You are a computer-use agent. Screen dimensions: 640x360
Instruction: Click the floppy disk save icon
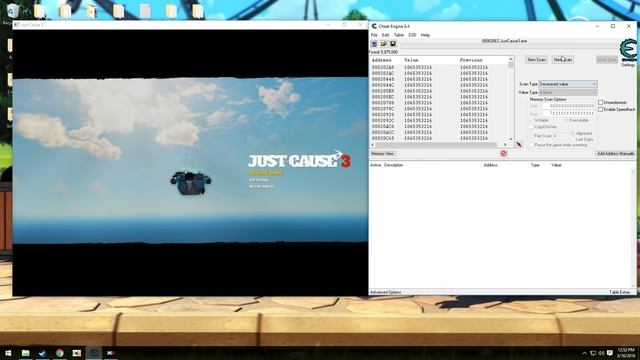[393, 44]
